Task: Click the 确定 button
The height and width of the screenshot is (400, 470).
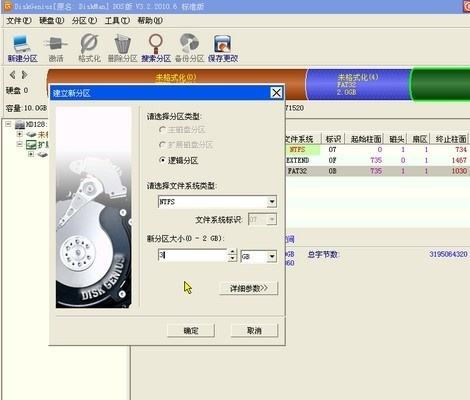Action: [191, 331]
